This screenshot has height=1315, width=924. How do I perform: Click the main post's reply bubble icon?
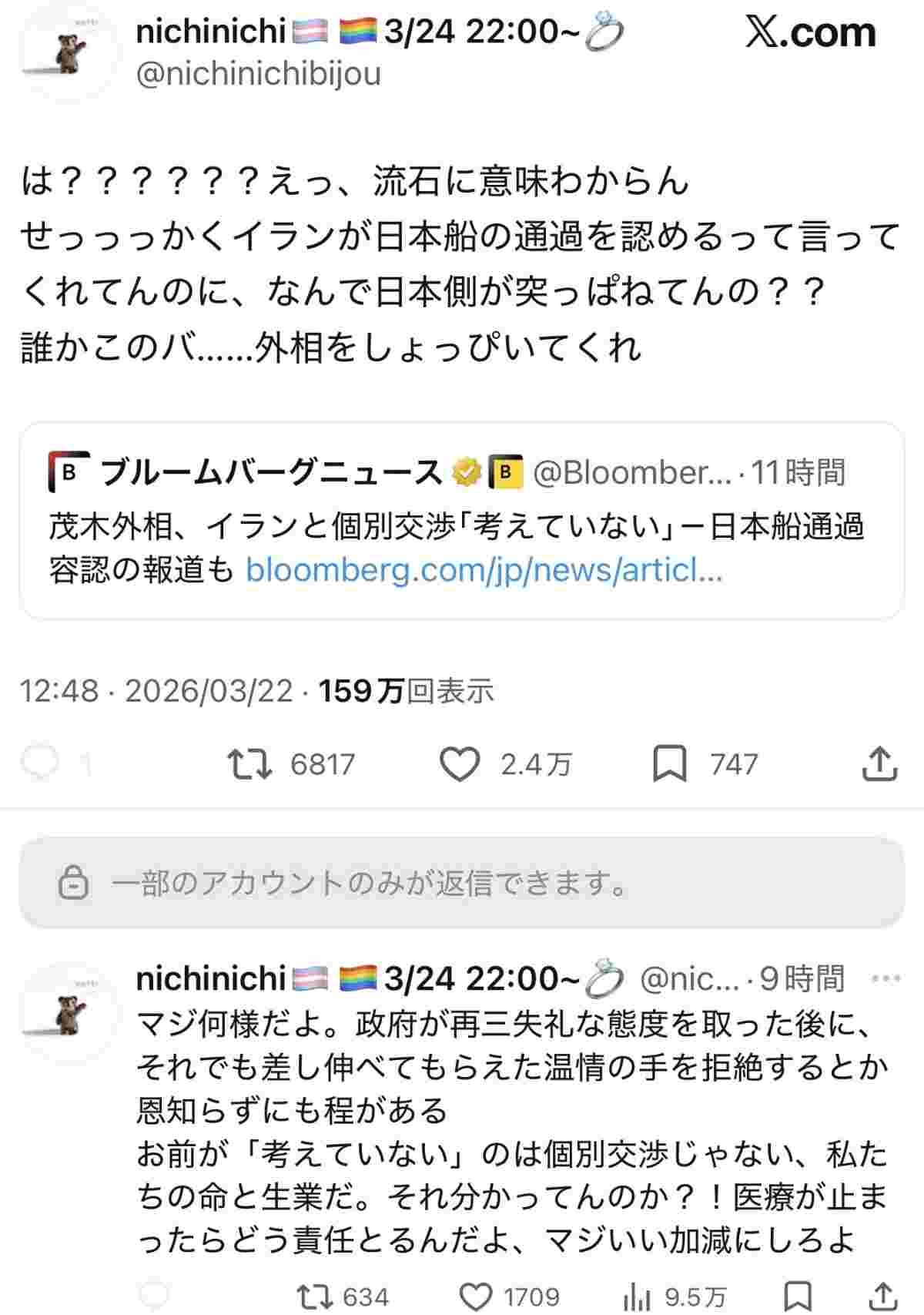[42, 763]
